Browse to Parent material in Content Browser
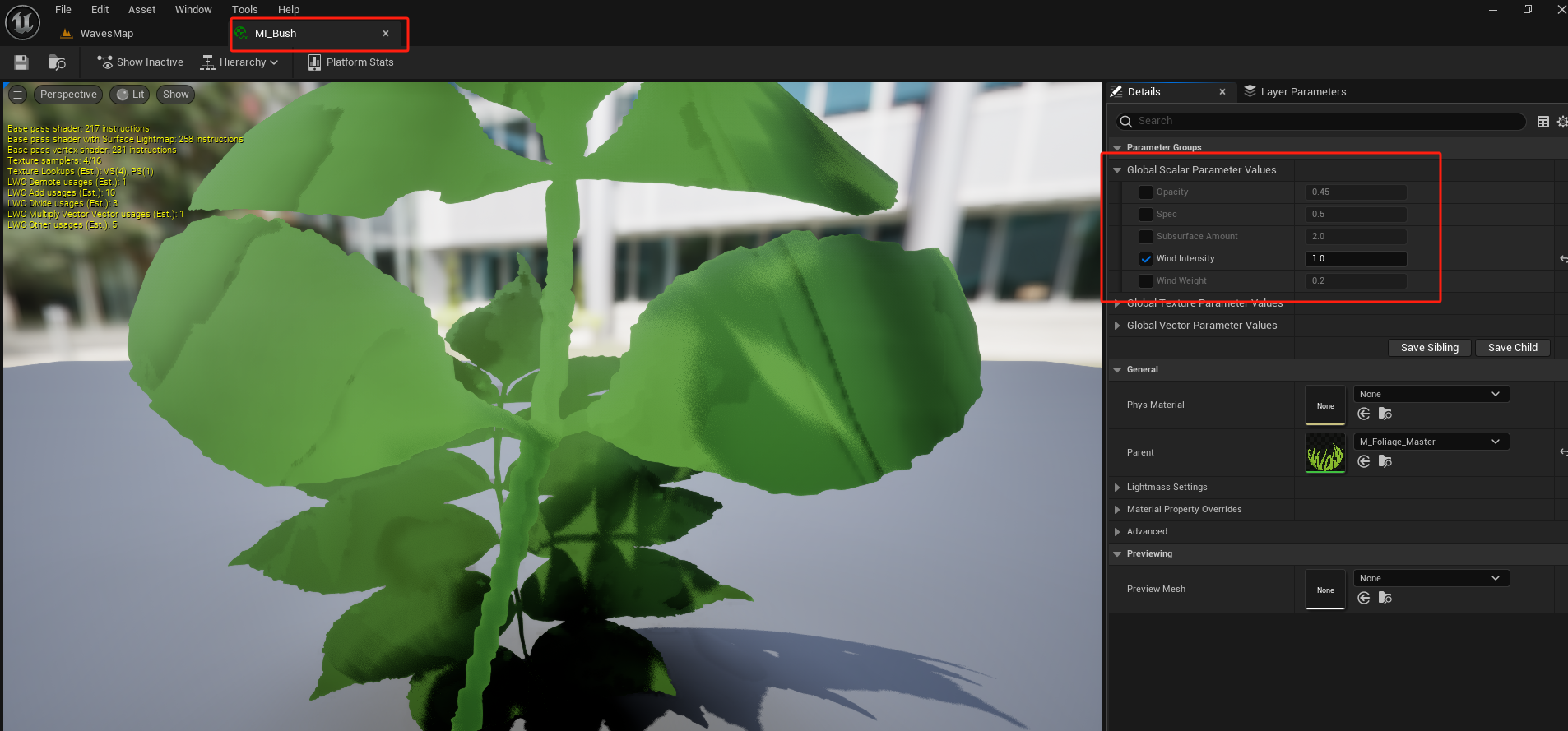Image resolution: width=1568 pixels, height=731 pixels. 1385,461
